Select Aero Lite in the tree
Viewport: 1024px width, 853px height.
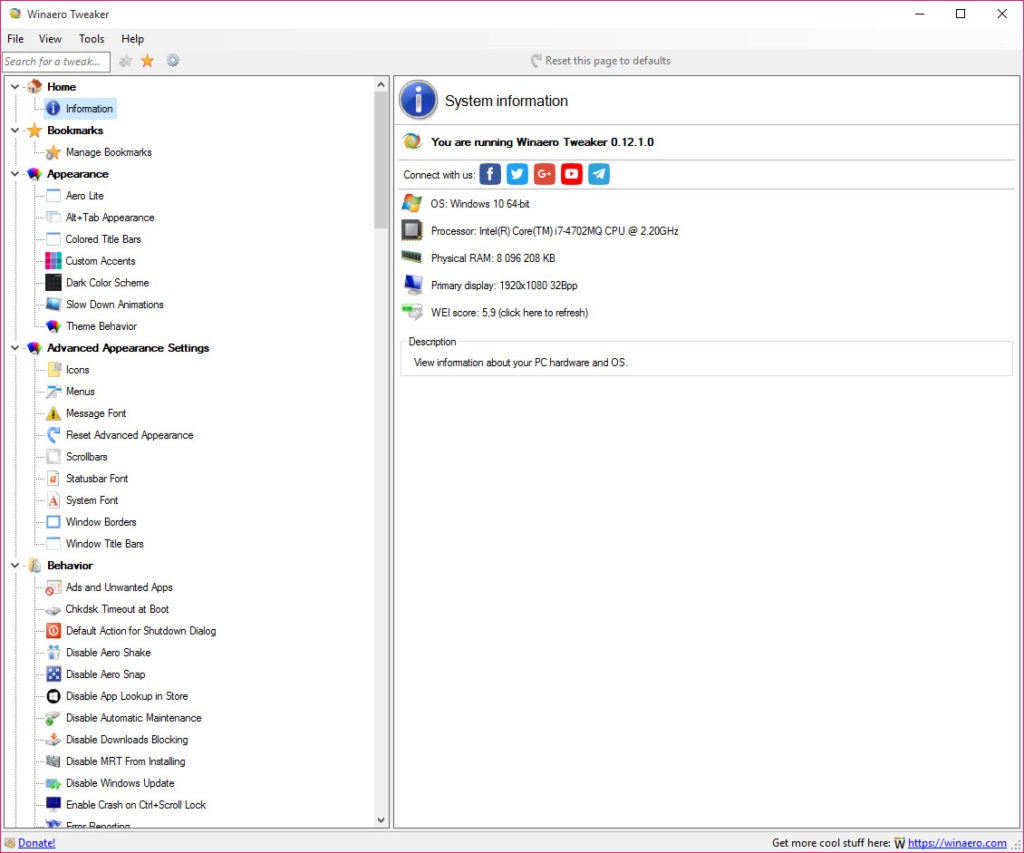85,196
